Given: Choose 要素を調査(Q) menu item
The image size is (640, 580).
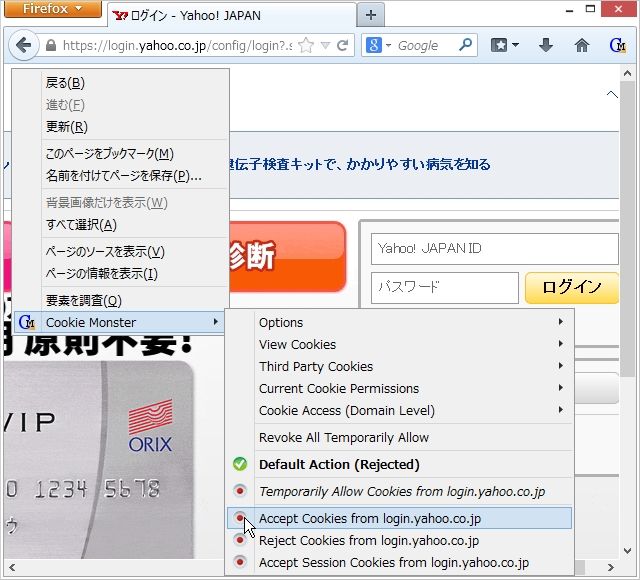Looking at the screenshot, I should (x=121, y=300).
